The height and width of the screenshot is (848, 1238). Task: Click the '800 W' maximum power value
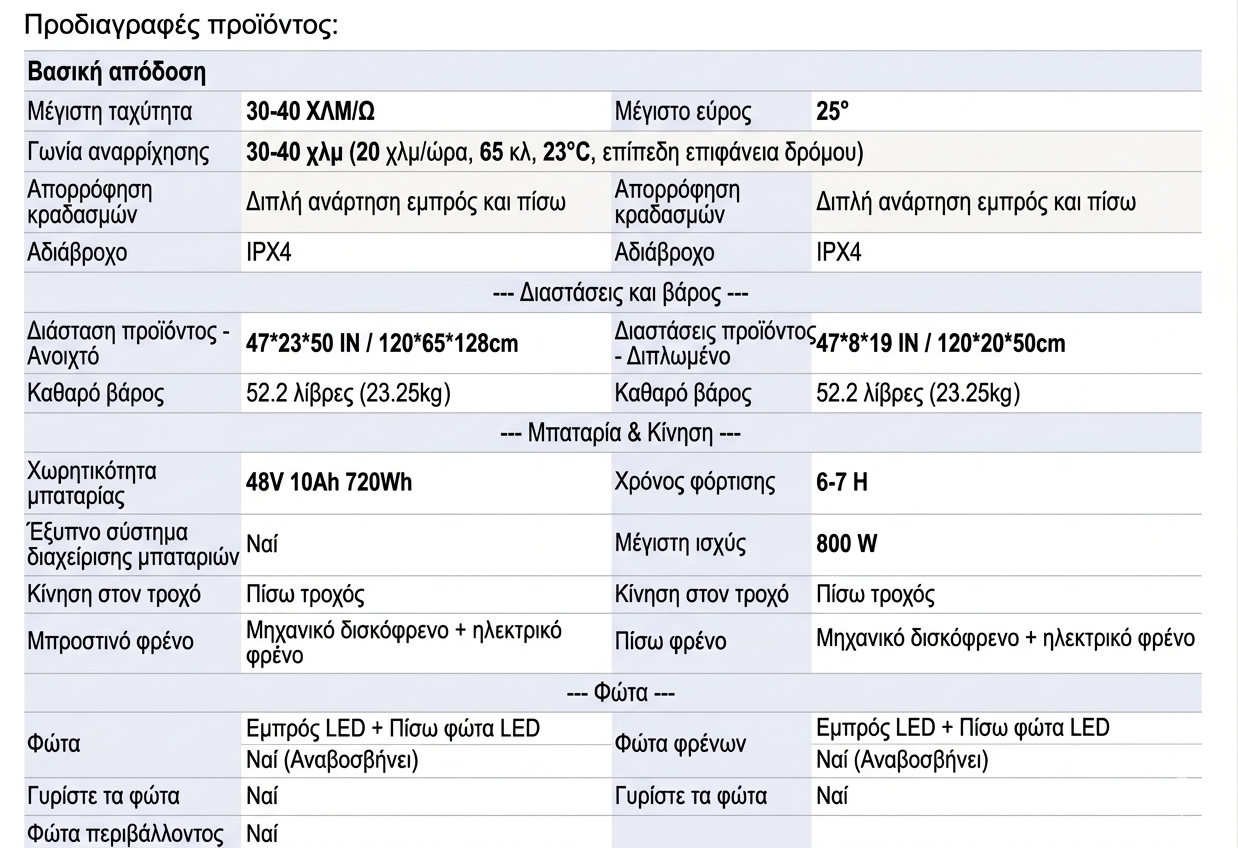pos(847,544)
